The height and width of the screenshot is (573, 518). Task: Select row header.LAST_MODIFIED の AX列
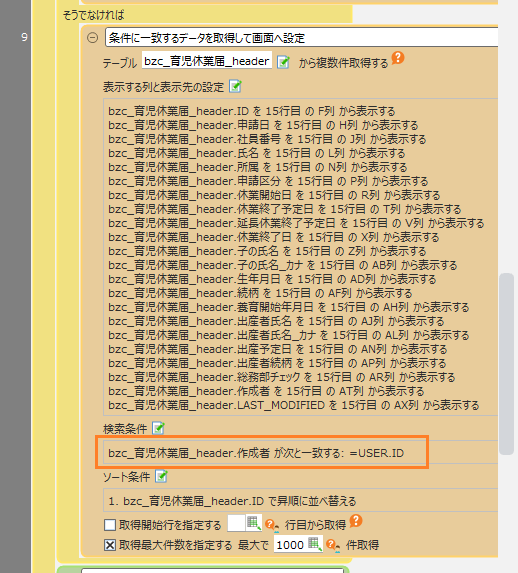click(x=294, y=405)
